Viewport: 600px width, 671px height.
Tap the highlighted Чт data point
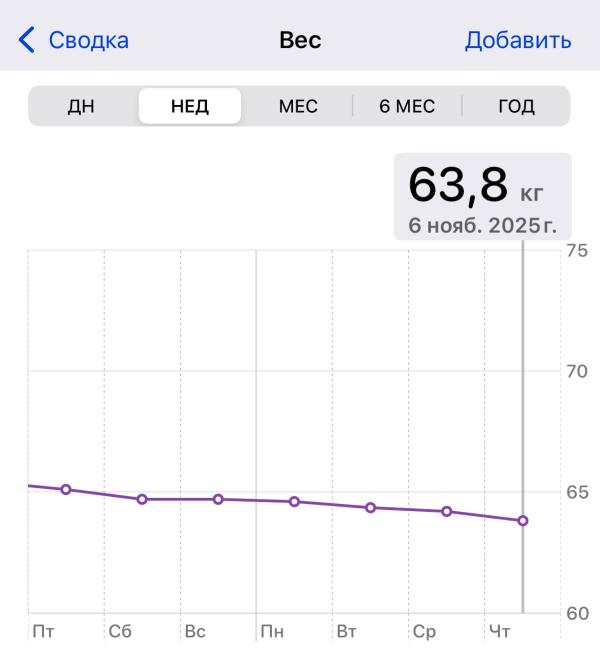pyautogui.click(x=522, y=520)
